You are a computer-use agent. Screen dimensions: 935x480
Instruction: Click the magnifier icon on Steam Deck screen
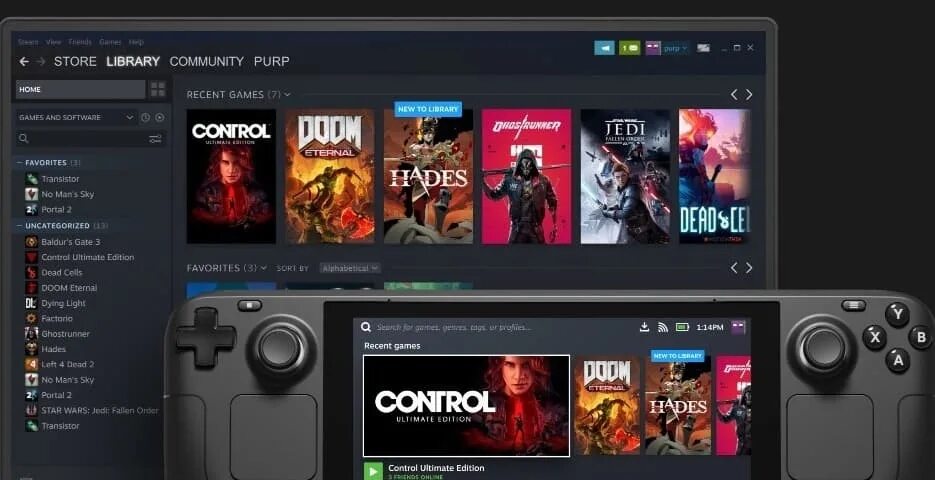366,327
